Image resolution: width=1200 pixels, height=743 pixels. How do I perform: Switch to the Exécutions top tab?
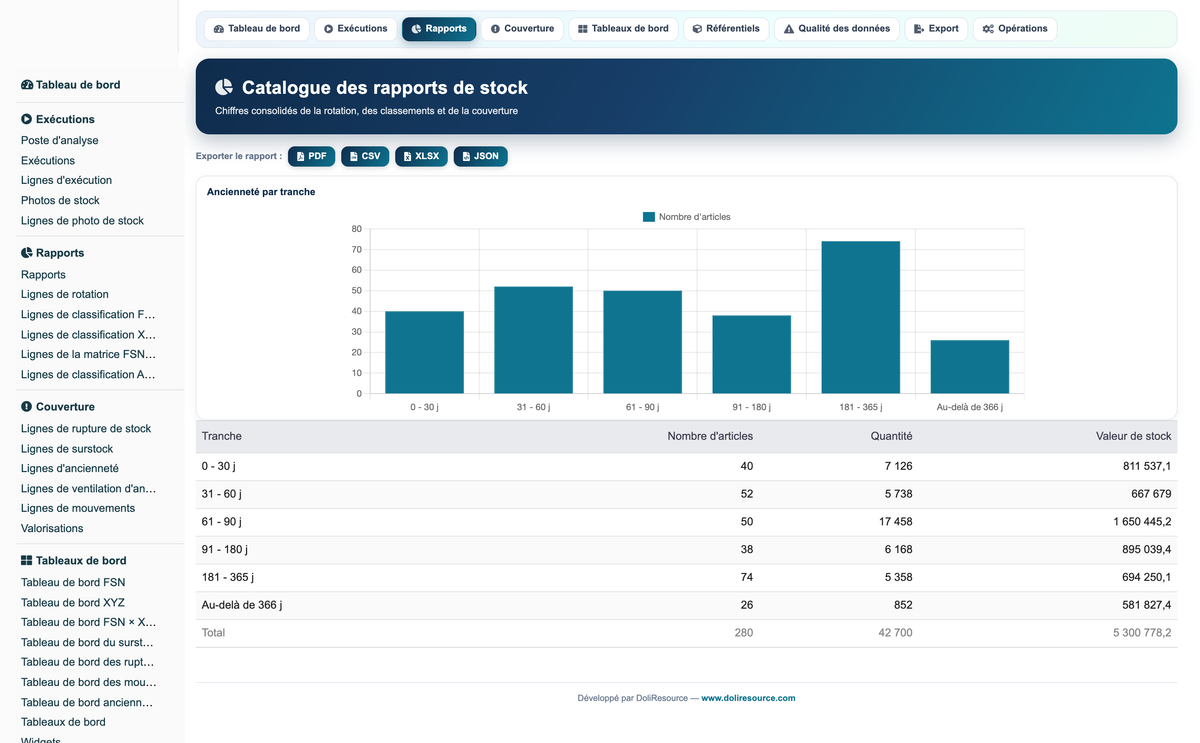pos(355,29)
